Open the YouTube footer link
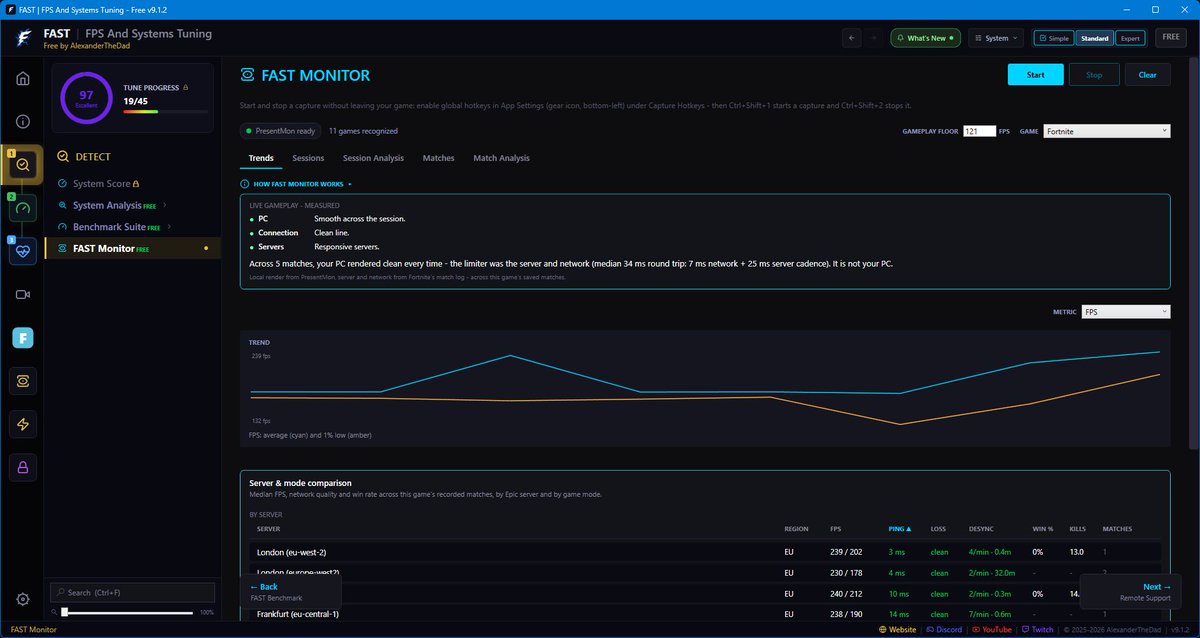Screen dimensions: 1200x638 point(991,630)
